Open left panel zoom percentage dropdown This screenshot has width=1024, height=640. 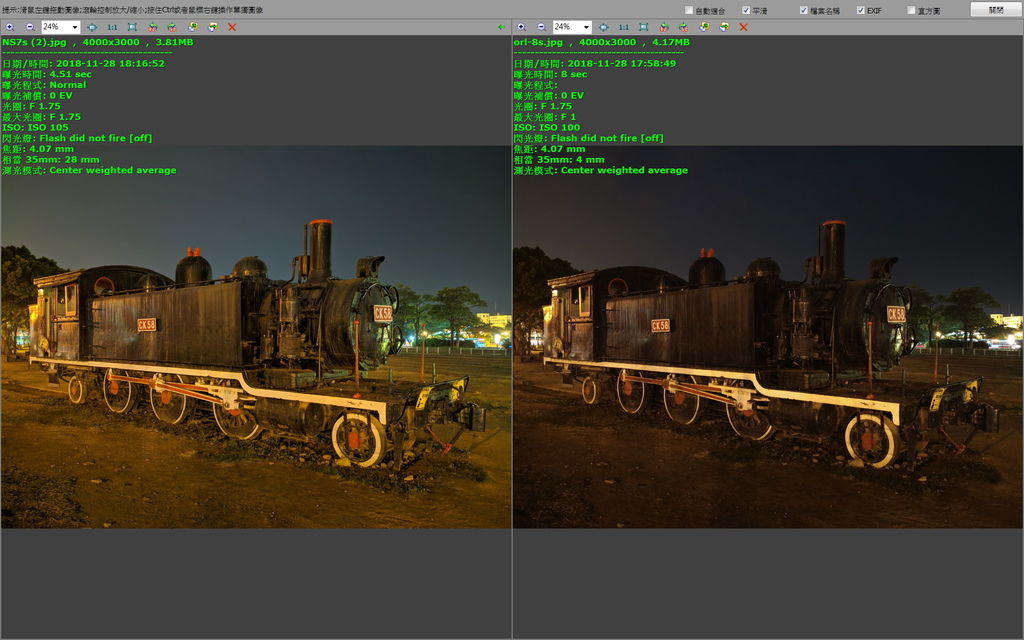pyautogui.click(x=75, y=27)
